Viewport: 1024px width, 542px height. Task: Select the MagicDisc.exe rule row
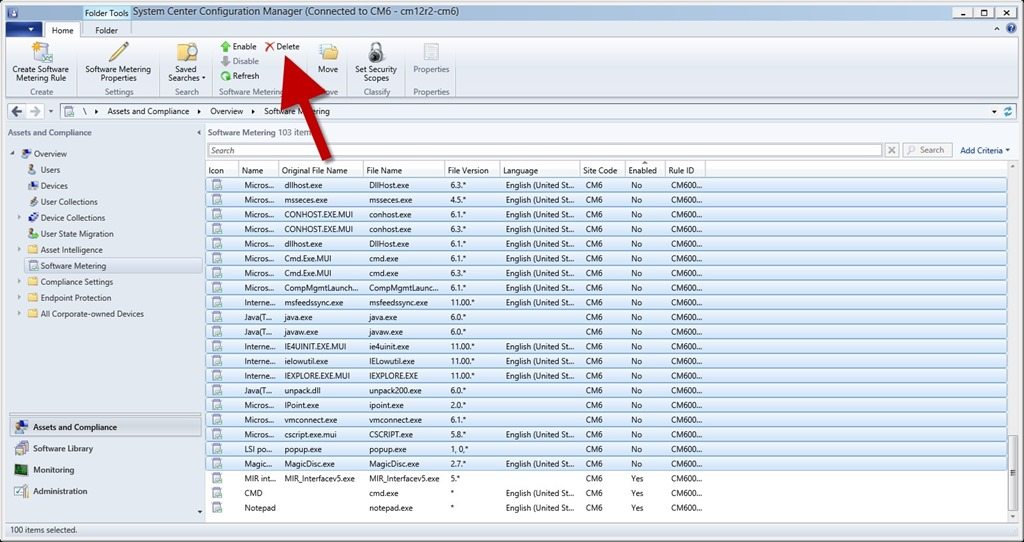tap(606, 464)
